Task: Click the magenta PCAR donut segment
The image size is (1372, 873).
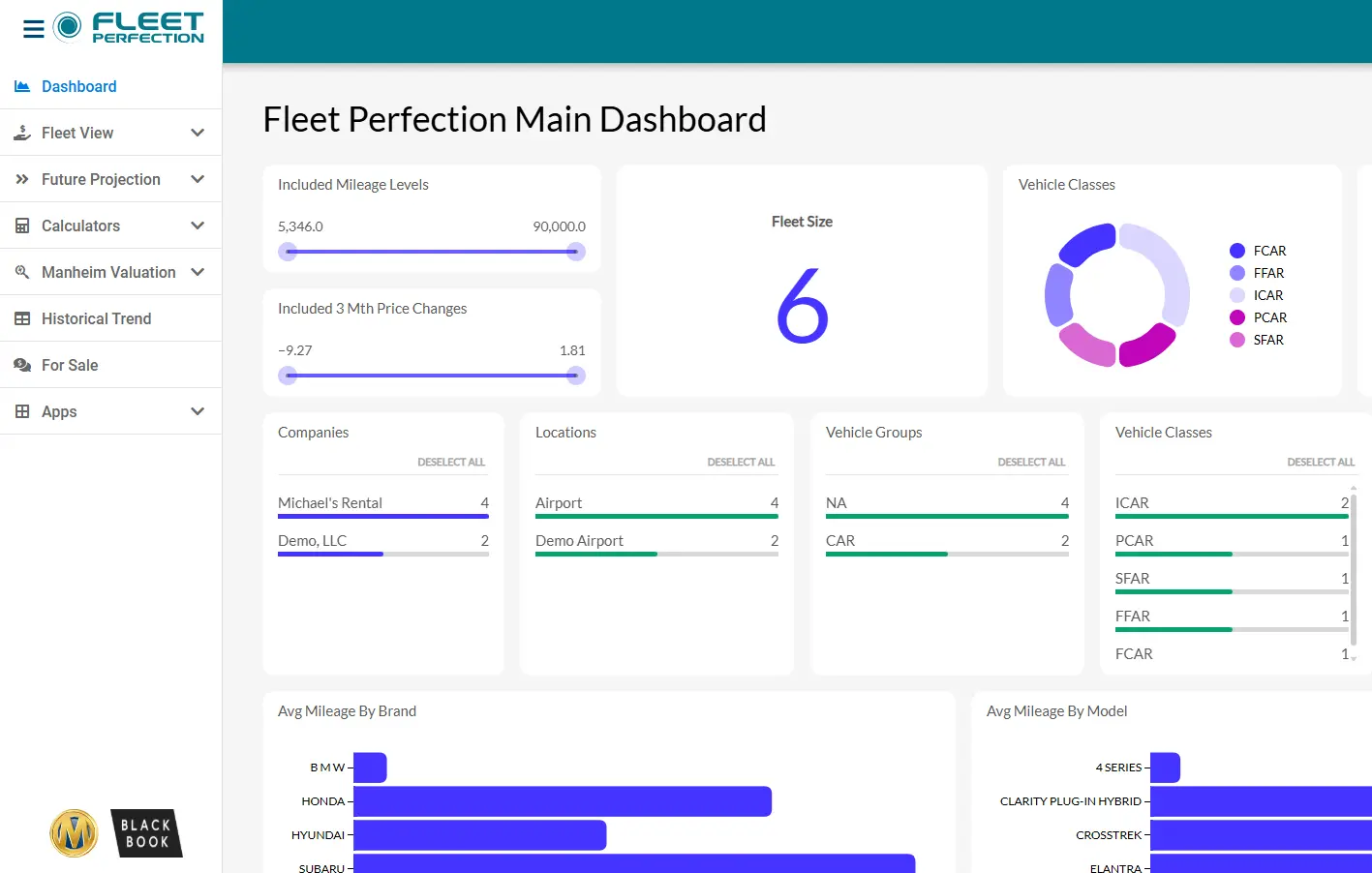Action: pos(1149,347)
